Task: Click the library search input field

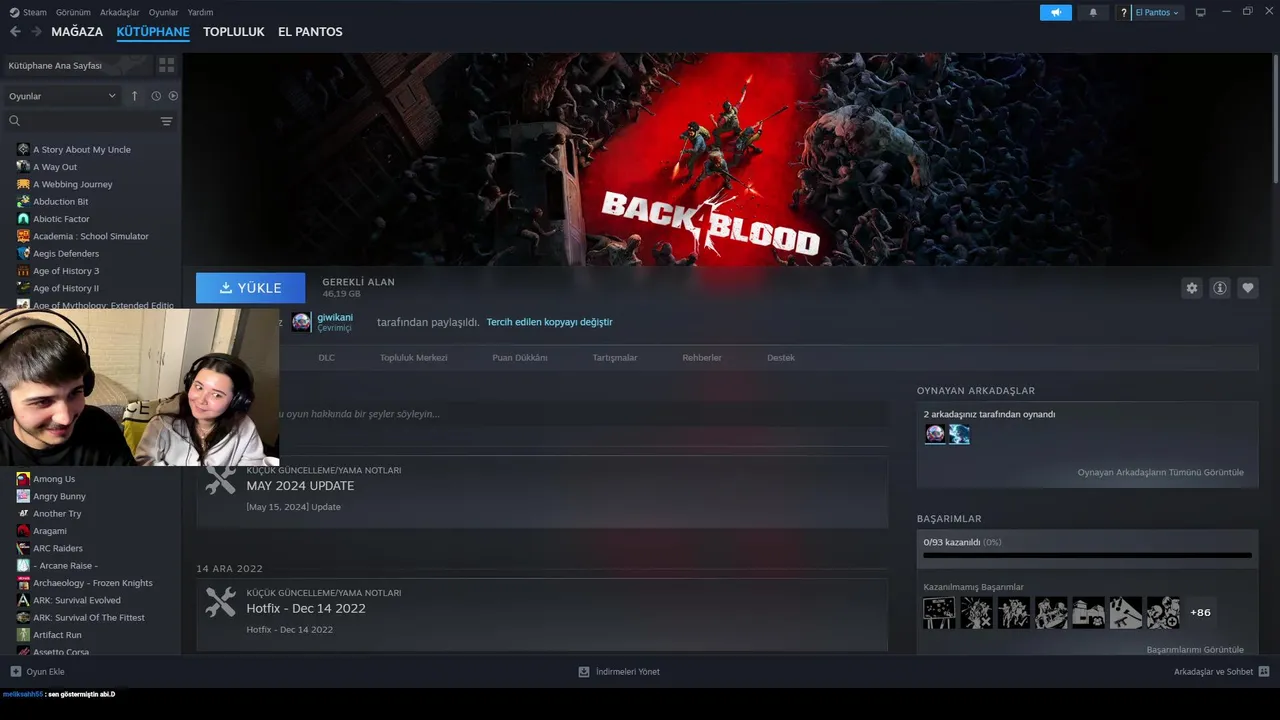Action: 90,121
